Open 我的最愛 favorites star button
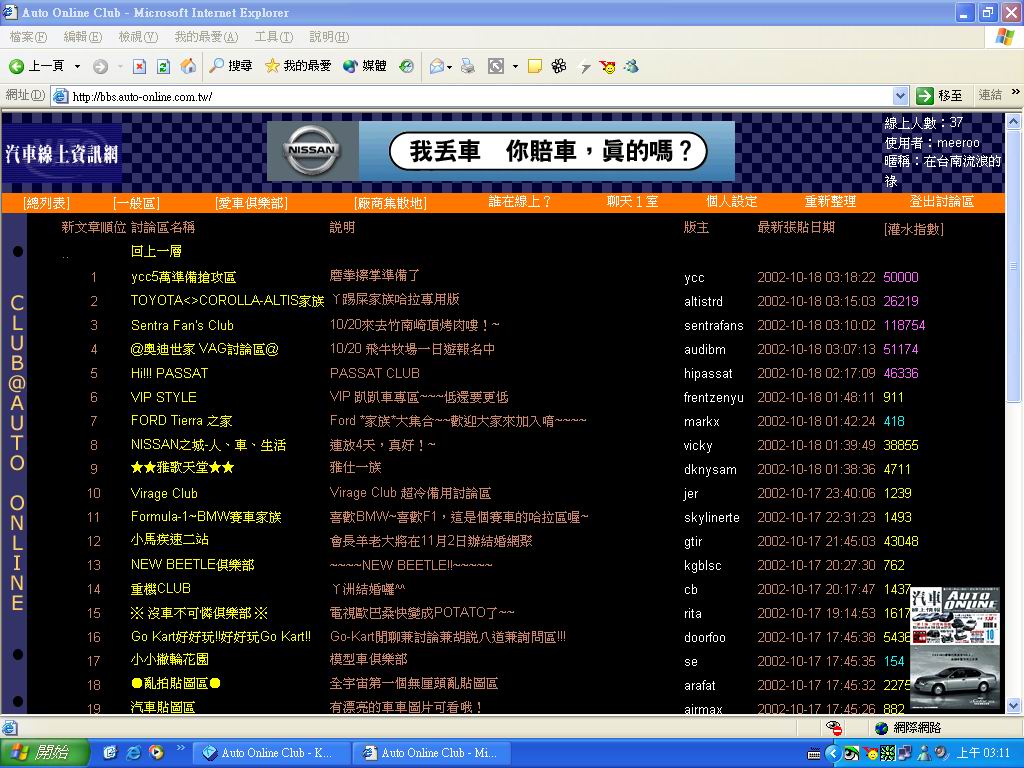The image size is (1024, 768). point(297,66)
